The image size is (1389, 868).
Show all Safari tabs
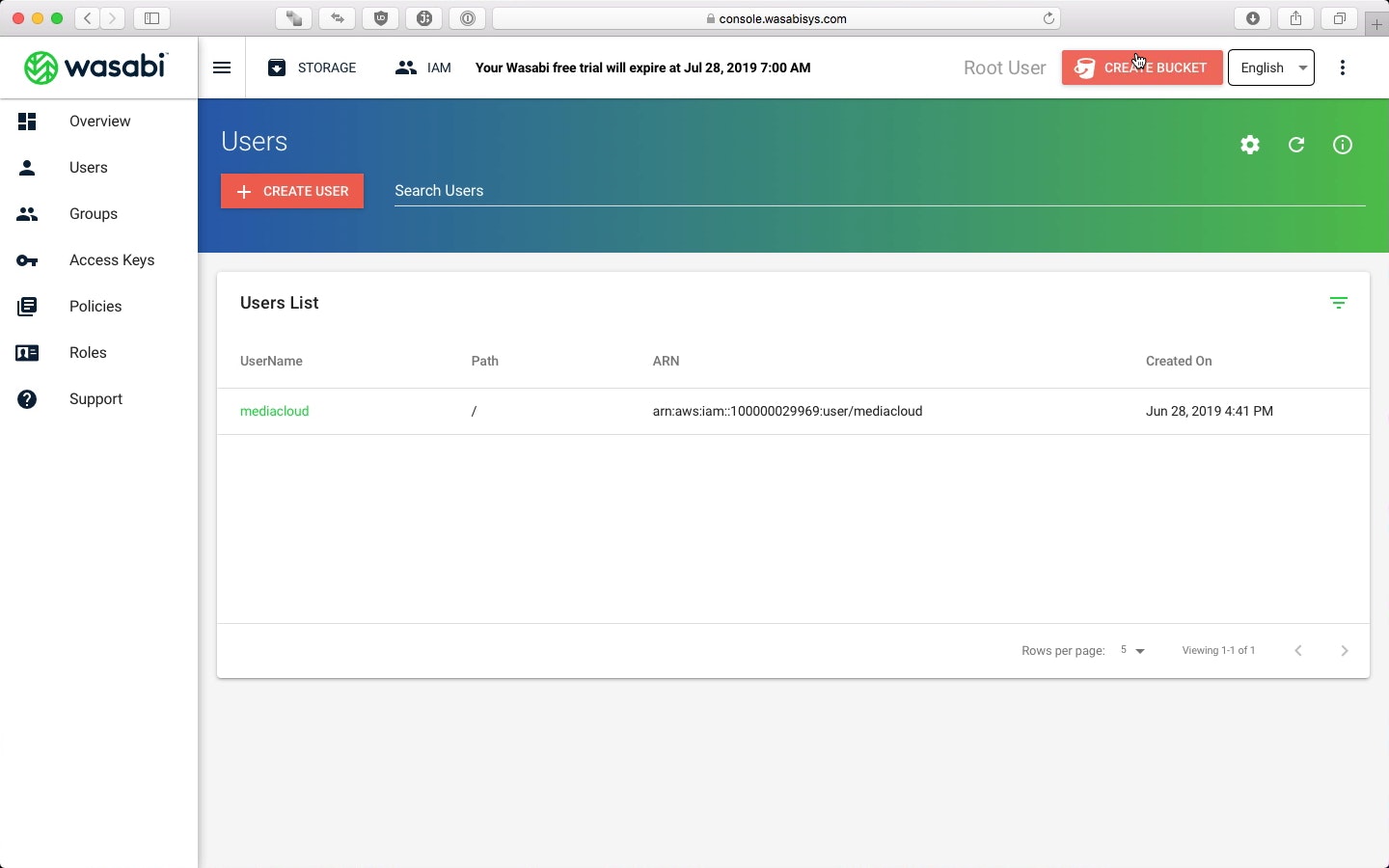(x=1340, y=18)
